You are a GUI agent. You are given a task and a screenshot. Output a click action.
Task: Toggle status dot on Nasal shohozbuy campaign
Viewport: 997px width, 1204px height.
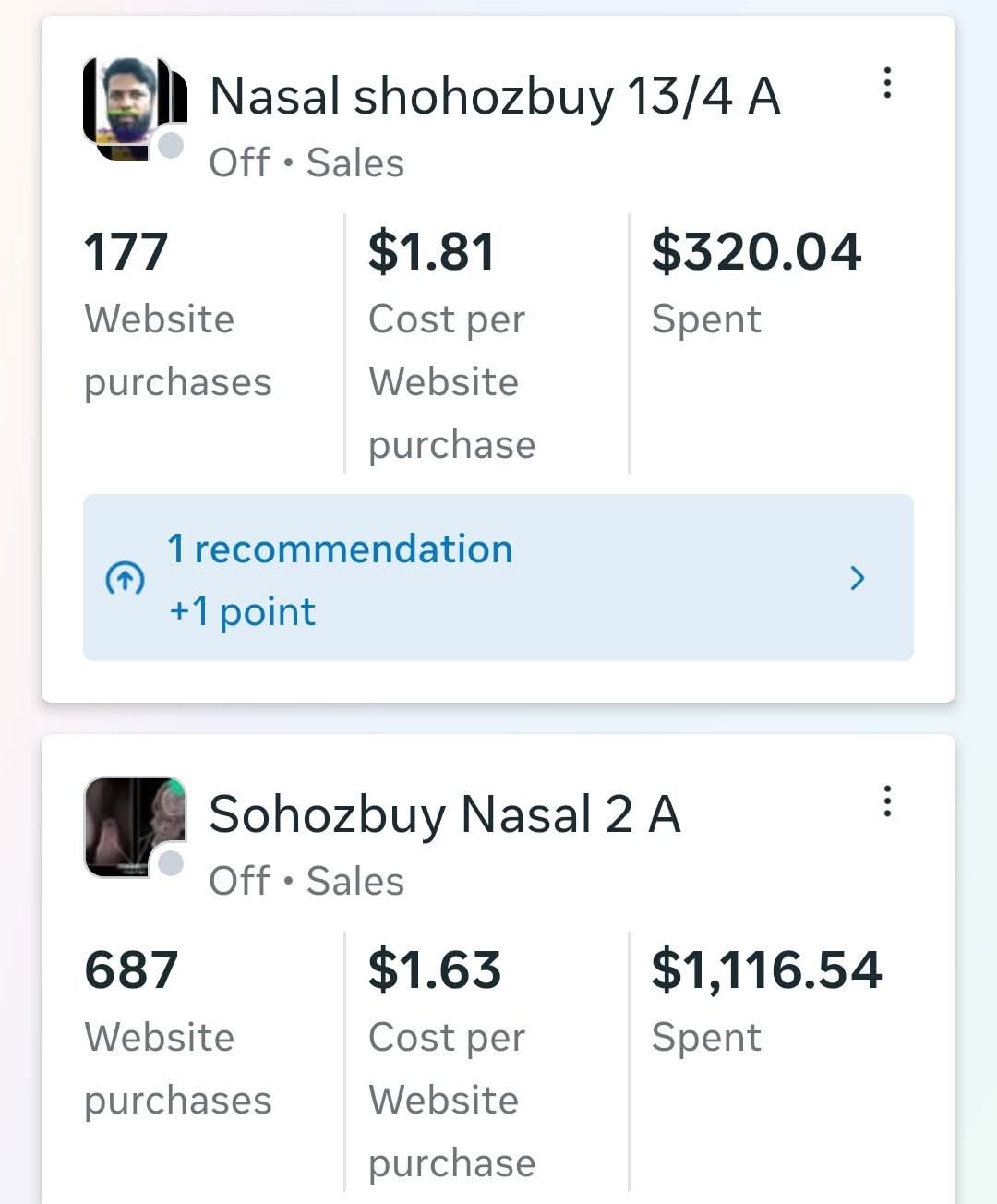tap(171, 146)
